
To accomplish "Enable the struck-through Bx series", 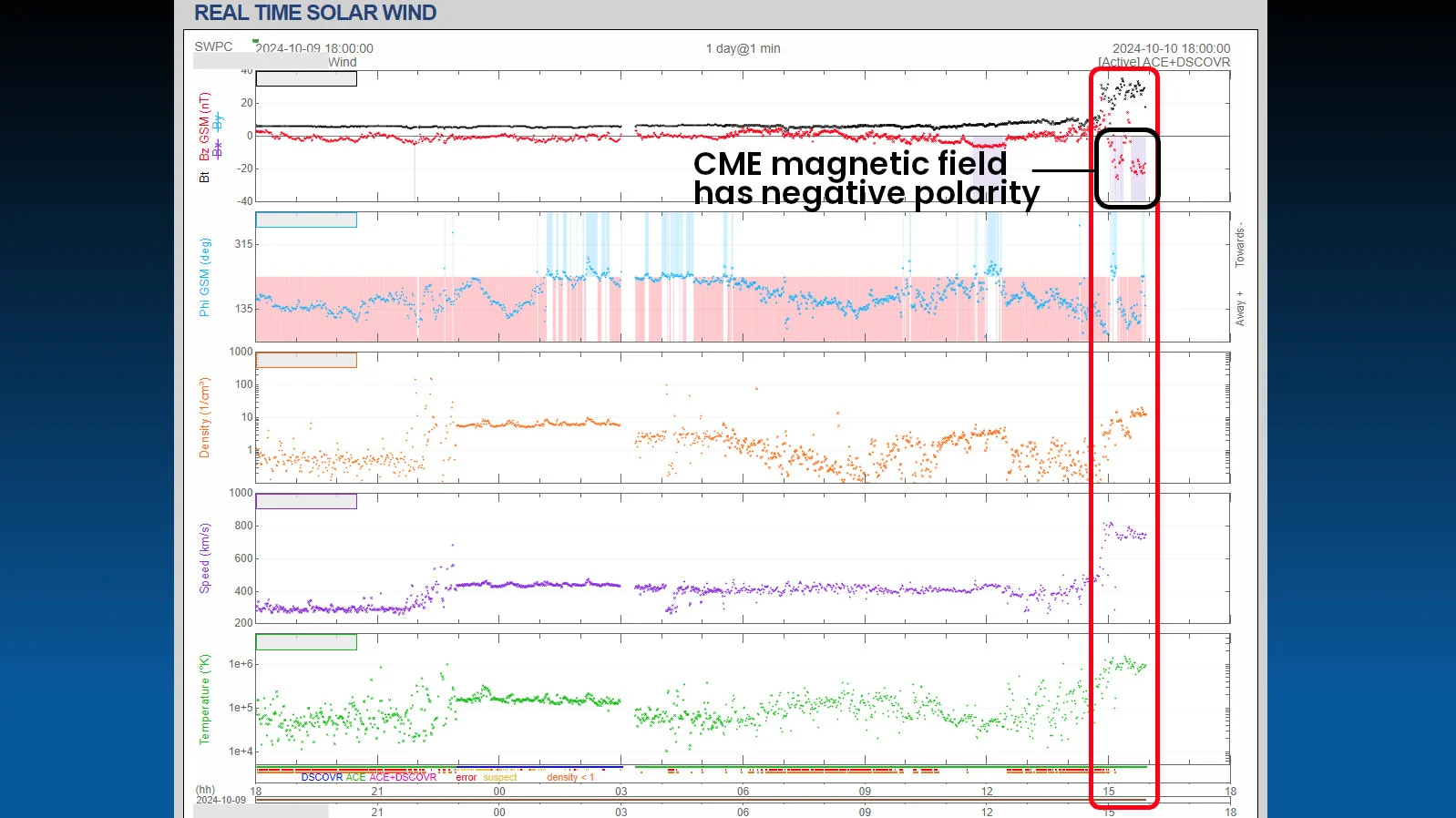I will (x=218, y=149).
